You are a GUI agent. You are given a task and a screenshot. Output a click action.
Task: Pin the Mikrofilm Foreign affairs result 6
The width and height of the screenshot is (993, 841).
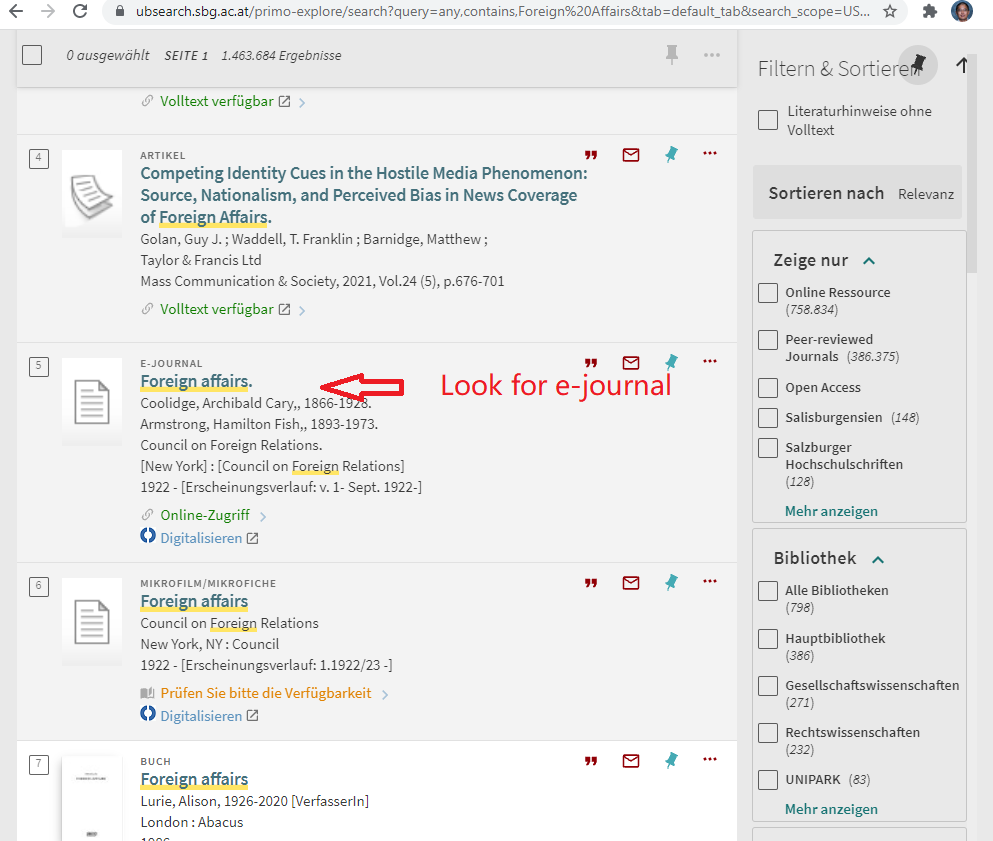(x=671, y=582)
